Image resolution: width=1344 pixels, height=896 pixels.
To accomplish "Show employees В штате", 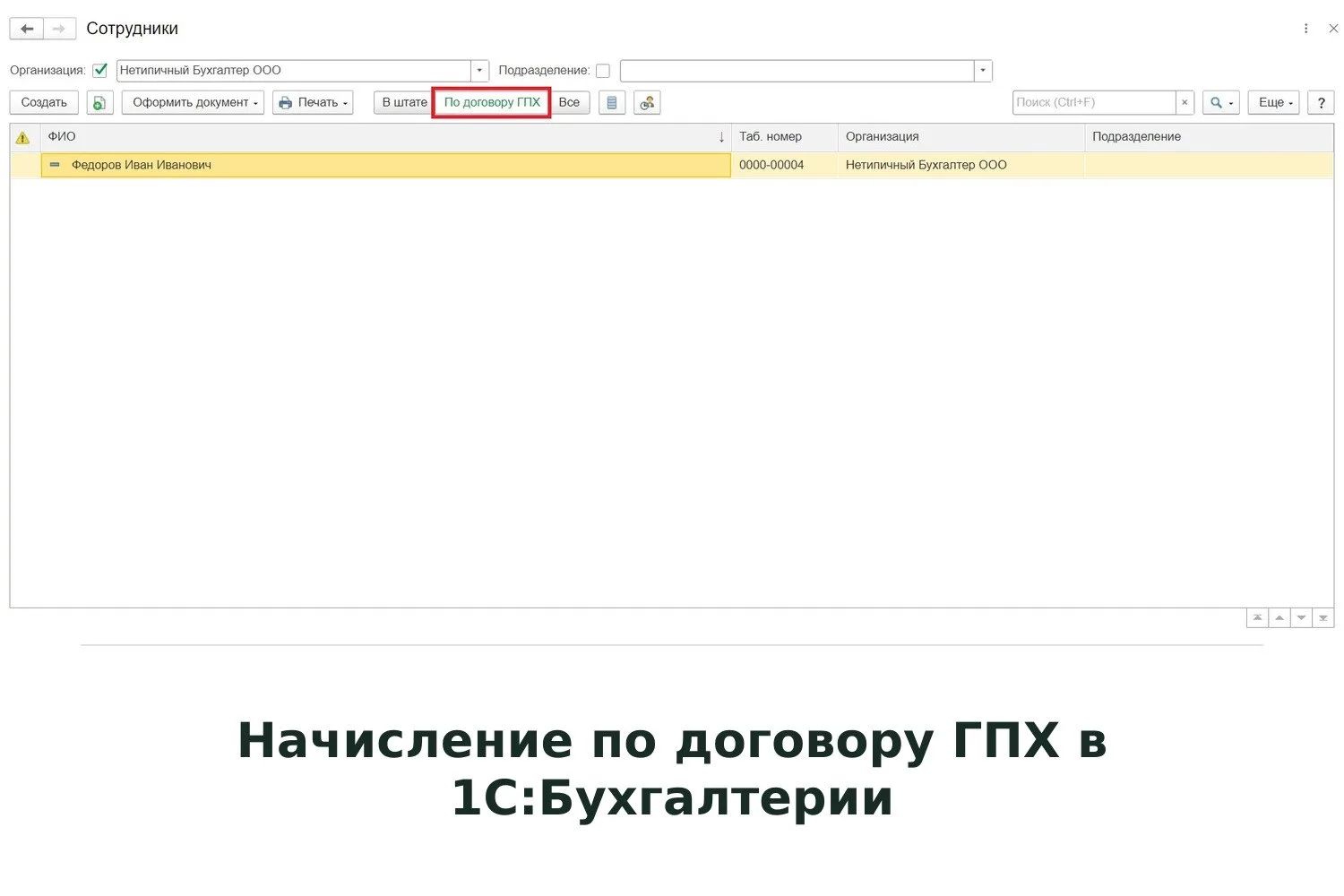I will coord(404,103).
